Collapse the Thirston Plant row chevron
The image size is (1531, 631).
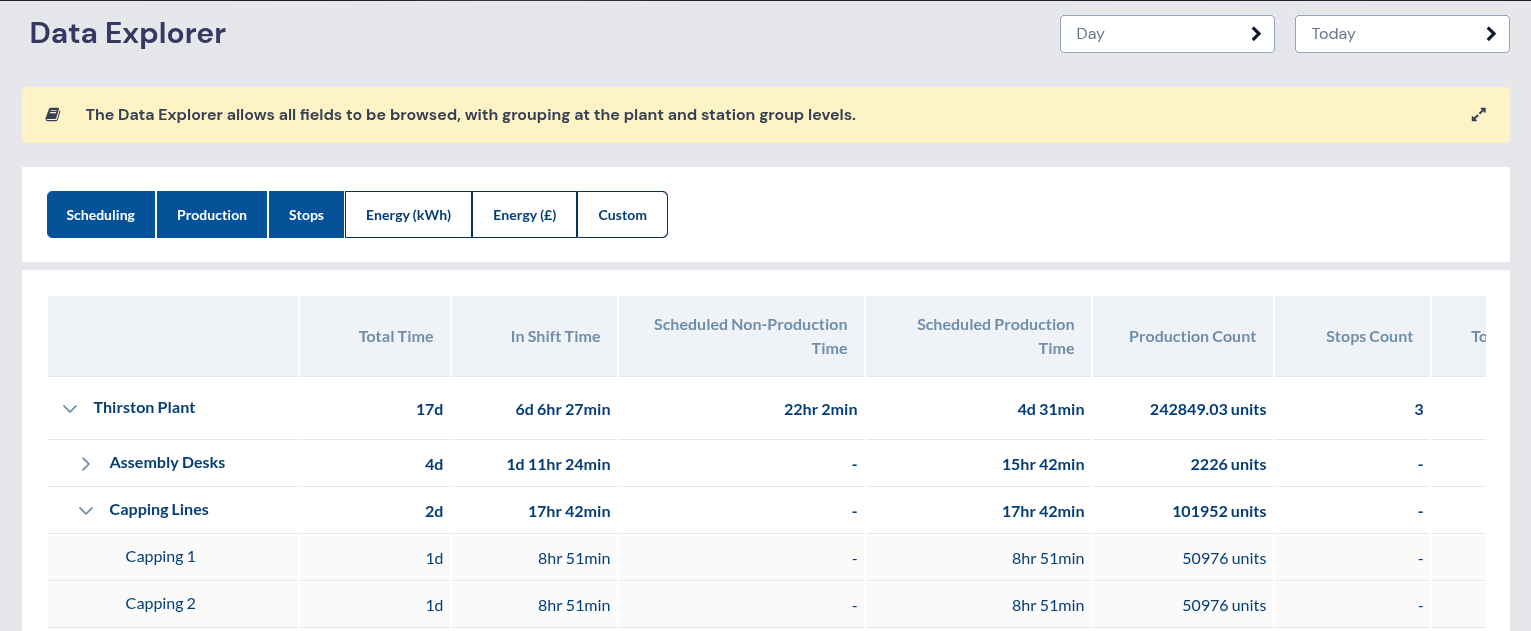[70, 409]
